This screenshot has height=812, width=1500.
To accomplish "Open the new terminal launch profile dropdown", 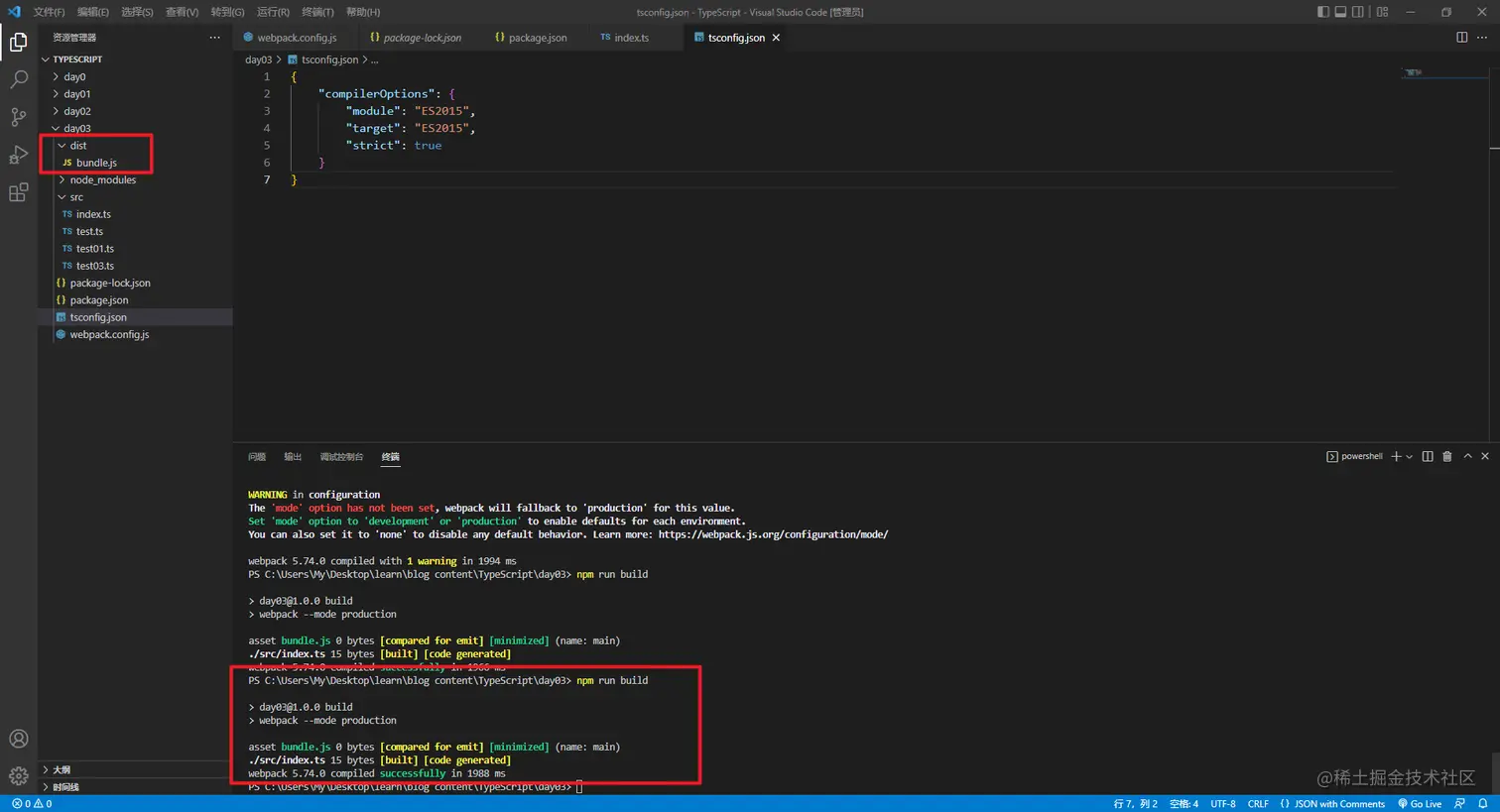I will point(1409,457).
